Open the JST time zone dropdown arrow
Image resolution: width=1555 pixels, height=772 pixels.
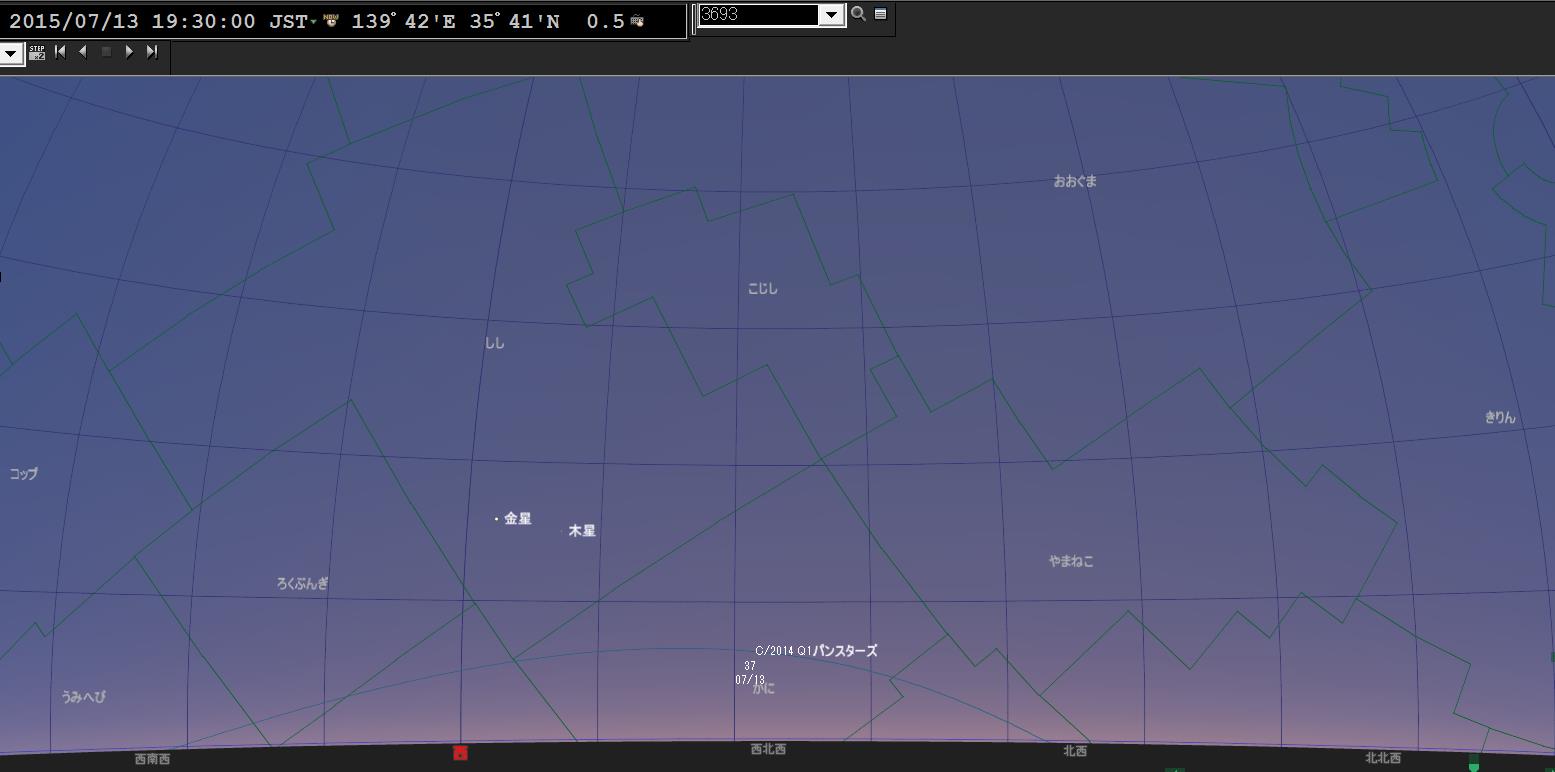314,23
